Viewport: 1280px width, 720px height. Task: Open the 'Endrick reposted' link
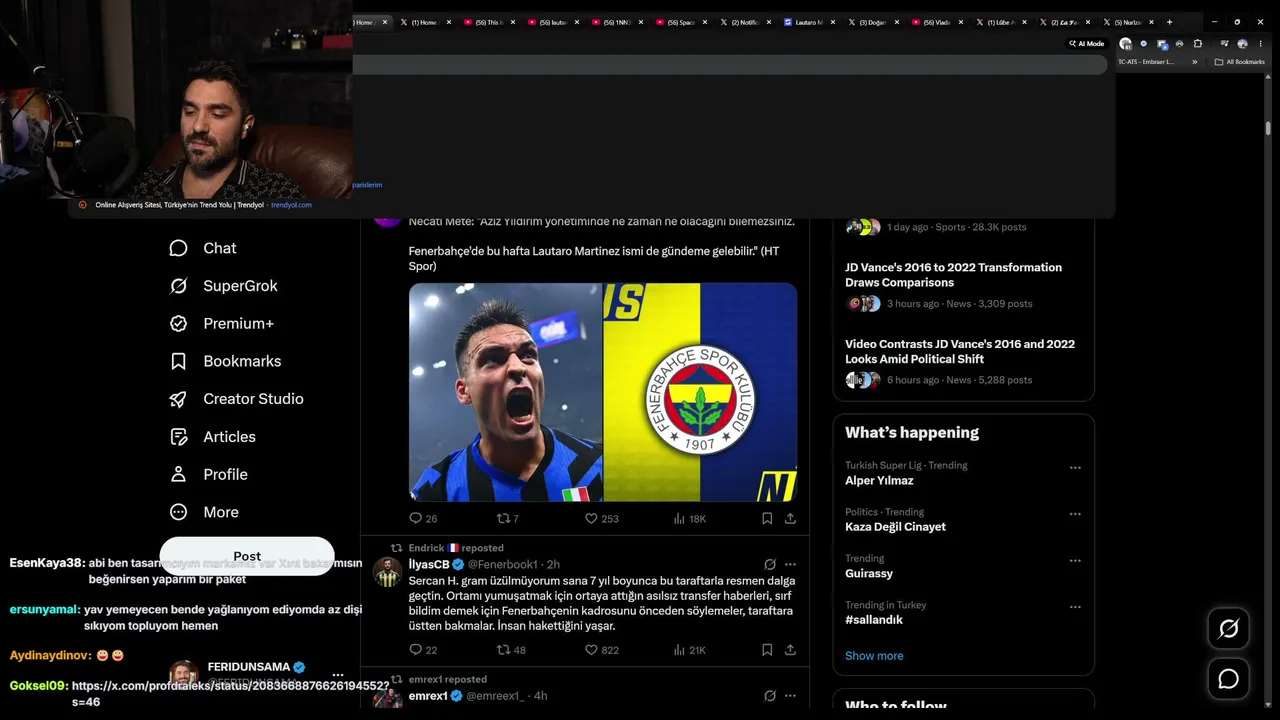(x=456, y=548)
